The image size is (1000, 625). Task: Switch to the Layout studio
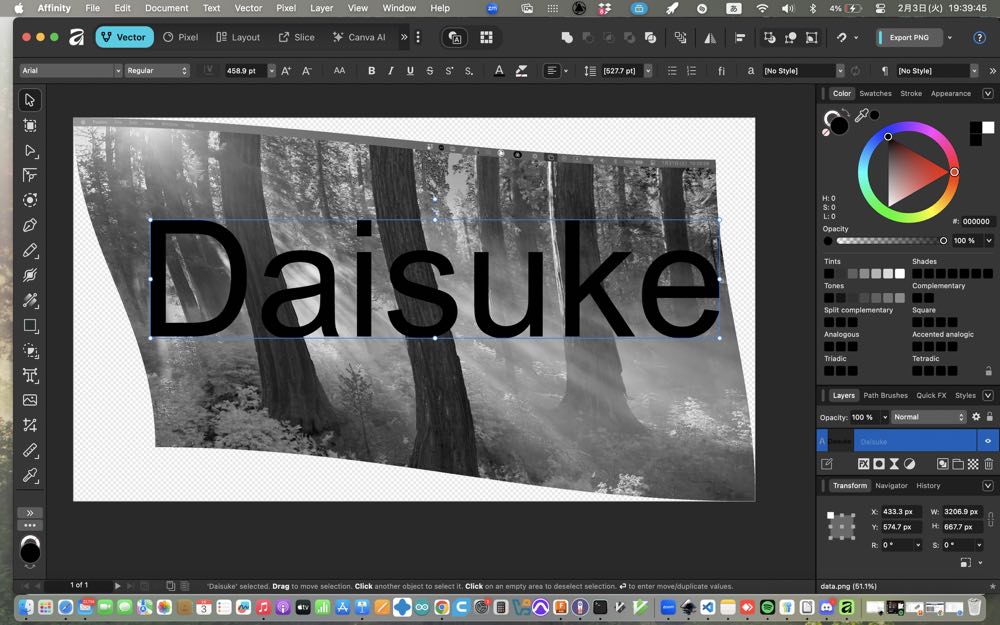tap(238, 38)
